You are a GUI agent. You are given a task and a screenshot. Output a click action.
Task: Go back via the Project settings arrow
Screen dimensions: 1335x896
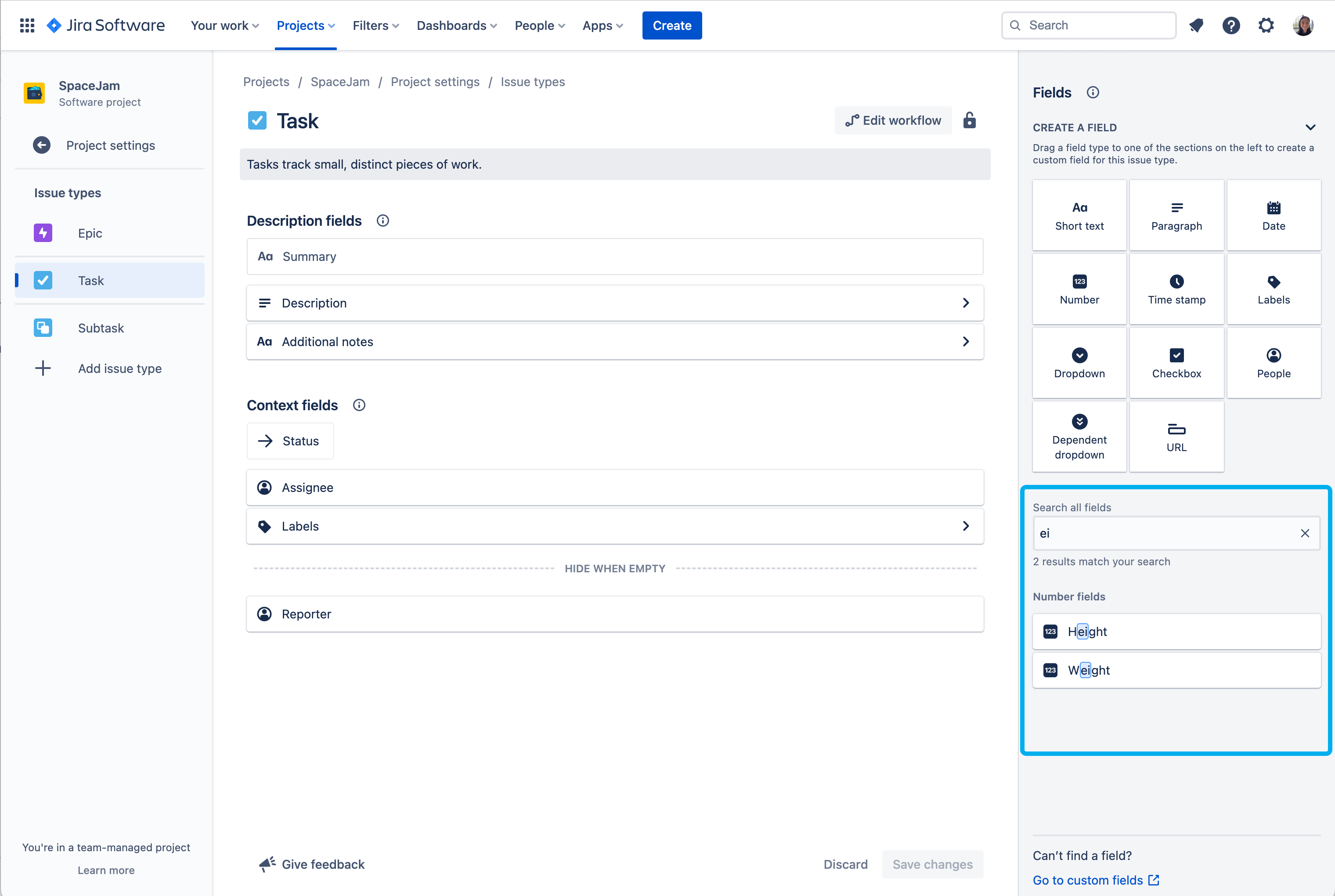pos(41,145)
